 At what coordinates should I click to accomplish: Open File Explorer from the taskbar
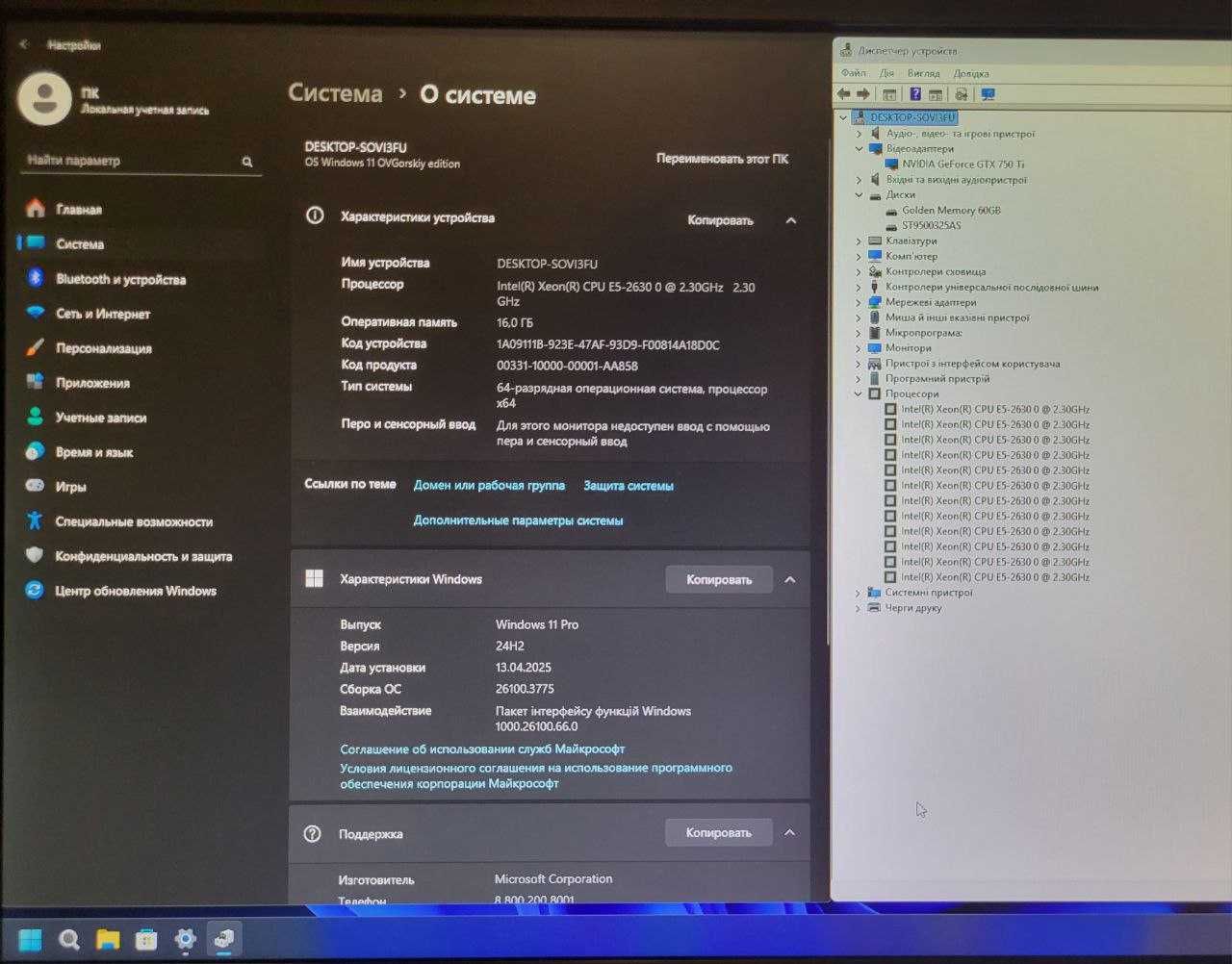coord(107,938)
